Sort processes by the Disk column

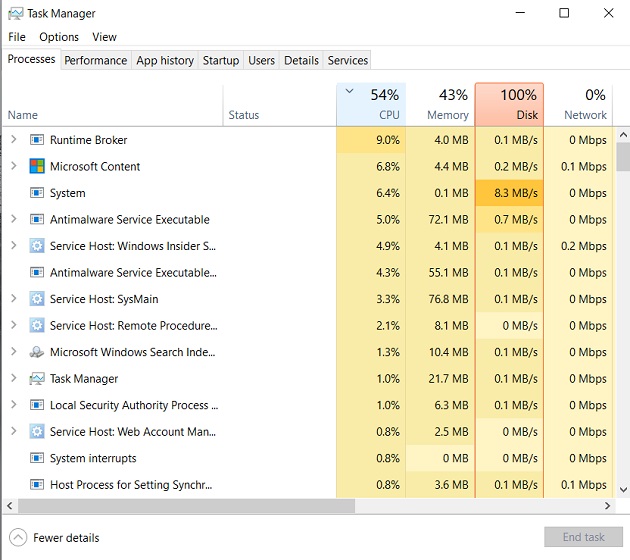click(x=509, y=104)
